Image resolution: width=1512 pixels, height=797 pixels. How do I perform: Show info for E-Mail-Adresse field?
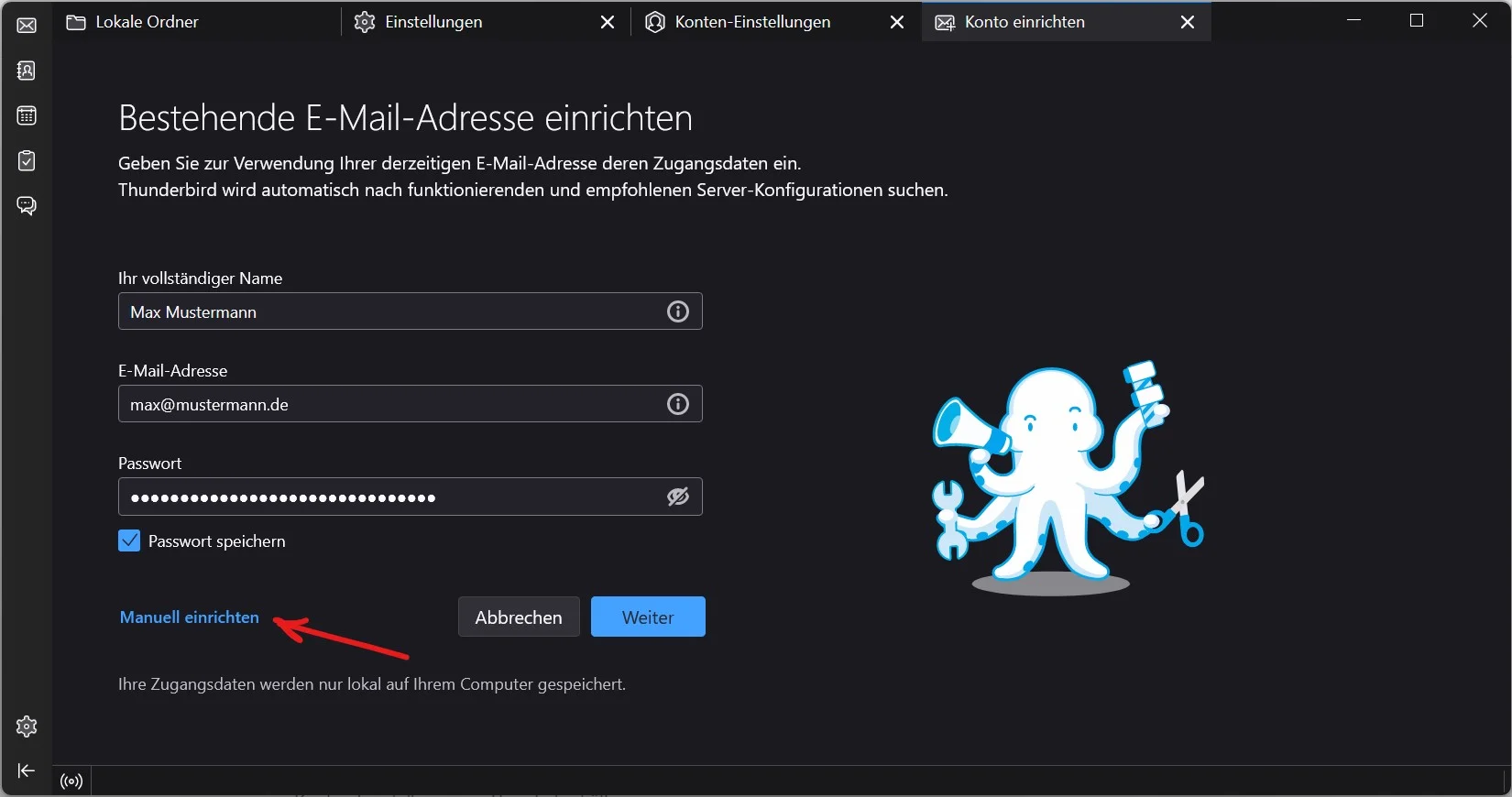(x=678, y=404)
